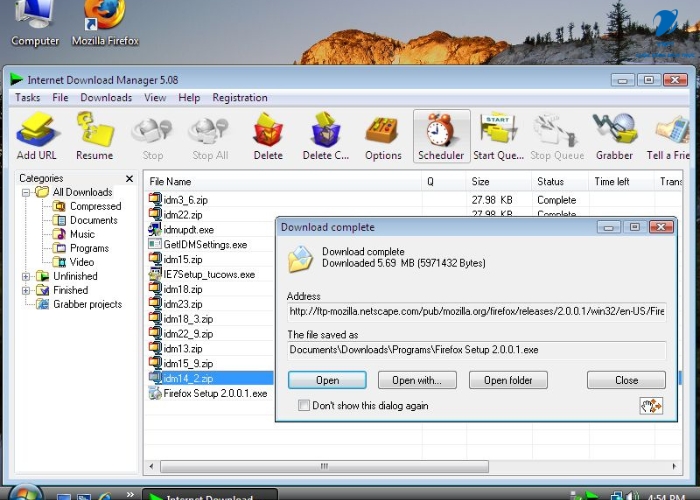Collapse the All Downloads tree node
Image resolution: width=700 pixels, height=500 pixels.
(27, 192)
